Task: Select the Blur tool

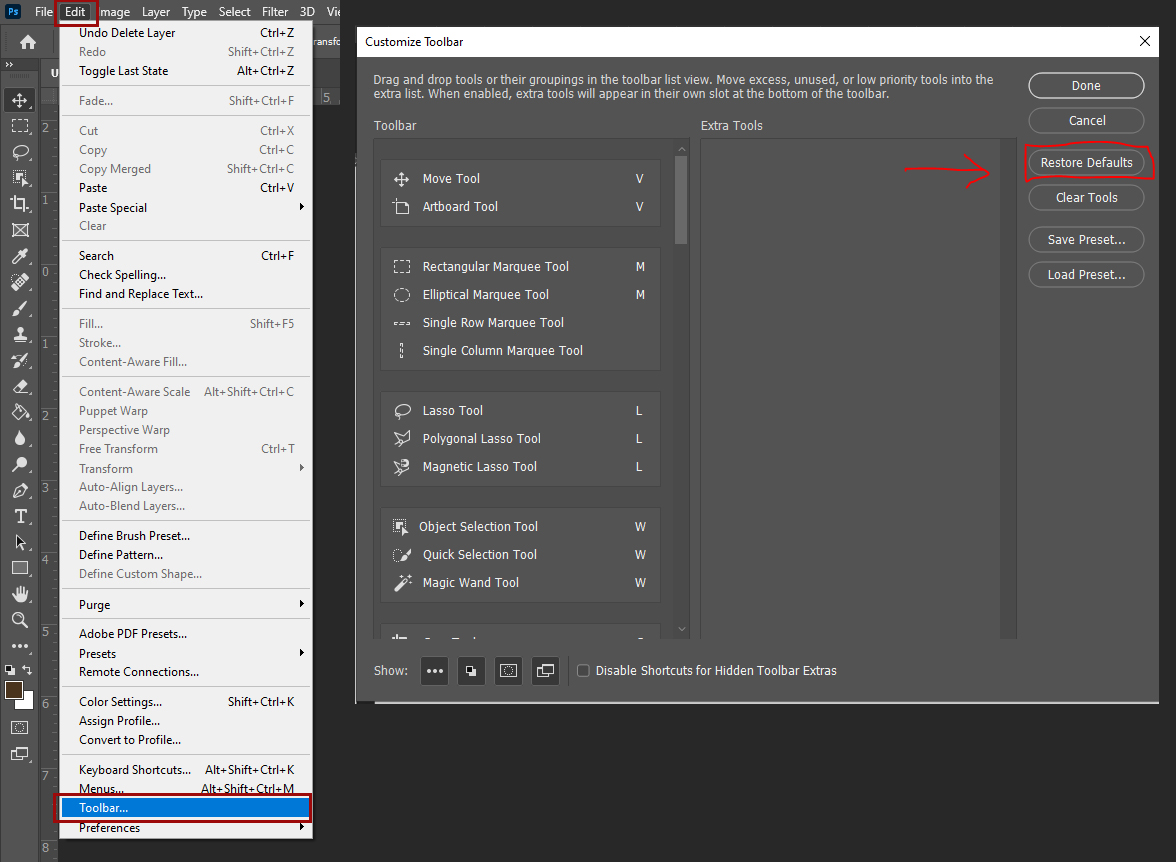Action: (x=20, y=438)
